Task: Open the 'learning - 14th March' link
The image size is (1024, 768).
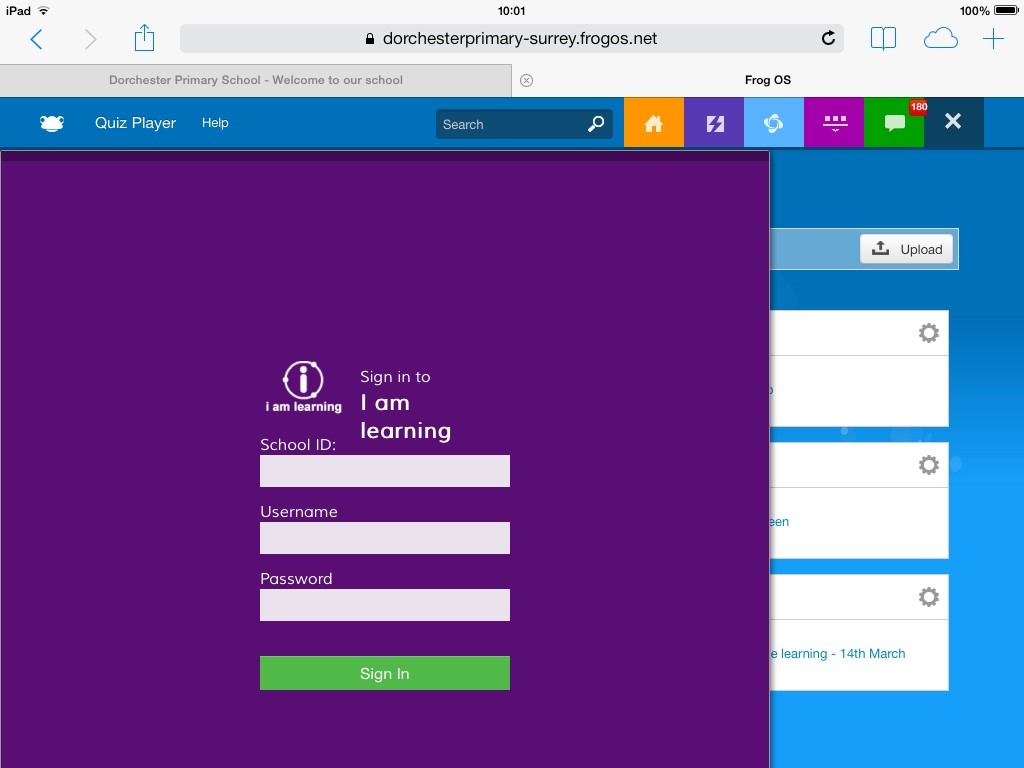Action: pyautogui.click(x=838, y=654)
